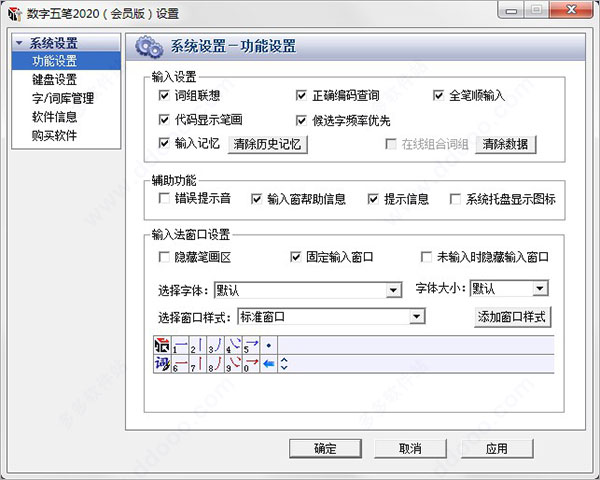The height and width of the screenshot is (480, 600).
Task: Toggle 固定输入窗口 checkbox
Action: 296,257
